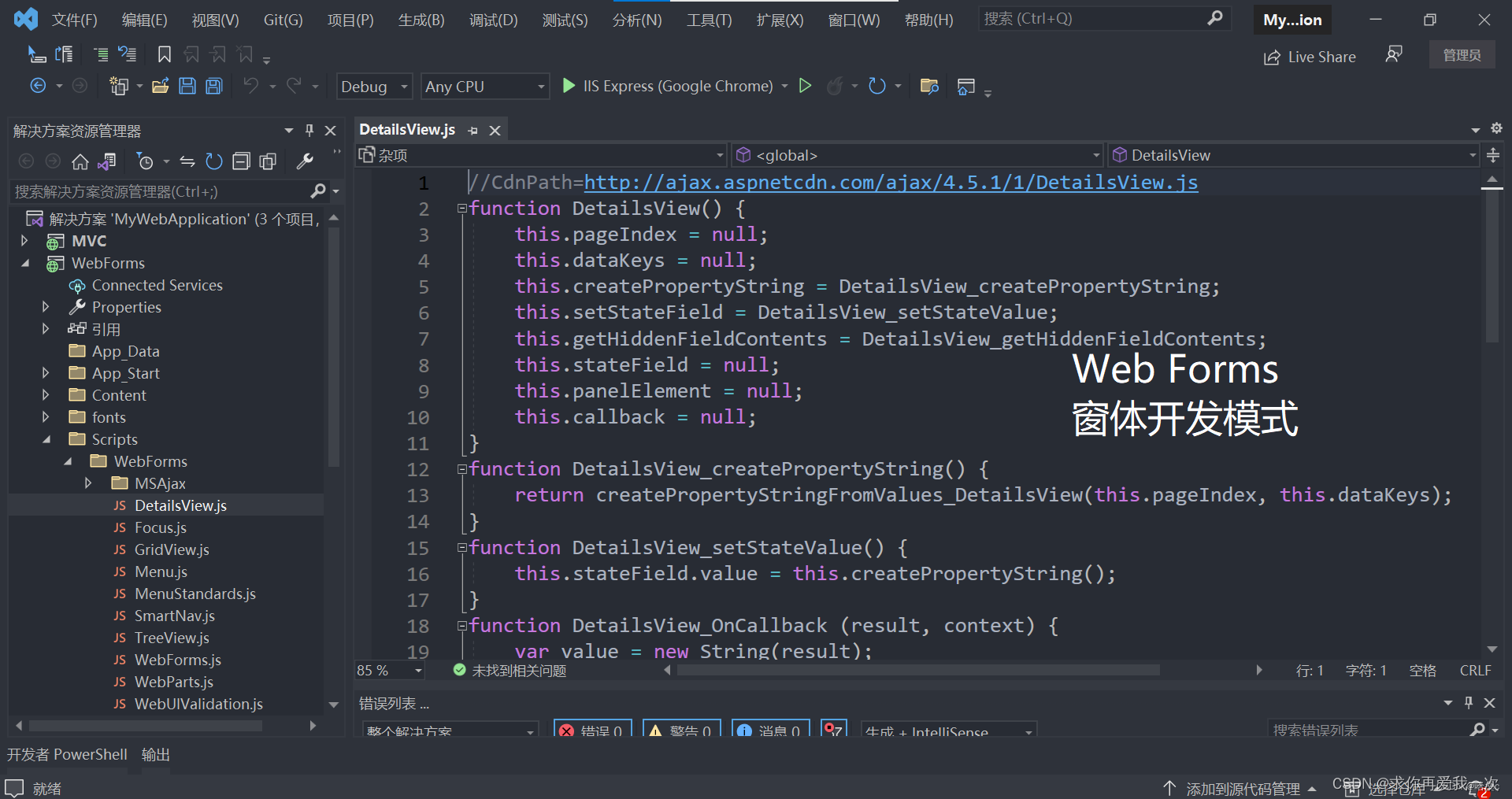Click the Solution Explorer horizontal scrollbar
The height and width of the screenshot is (799, 1512).
click(146, 726)
